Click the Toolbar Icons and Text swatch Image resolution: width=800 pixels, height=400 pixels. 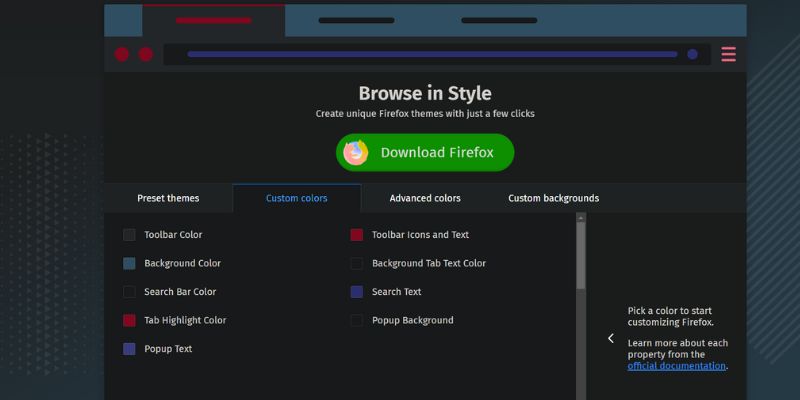click(x=357, y=235)
